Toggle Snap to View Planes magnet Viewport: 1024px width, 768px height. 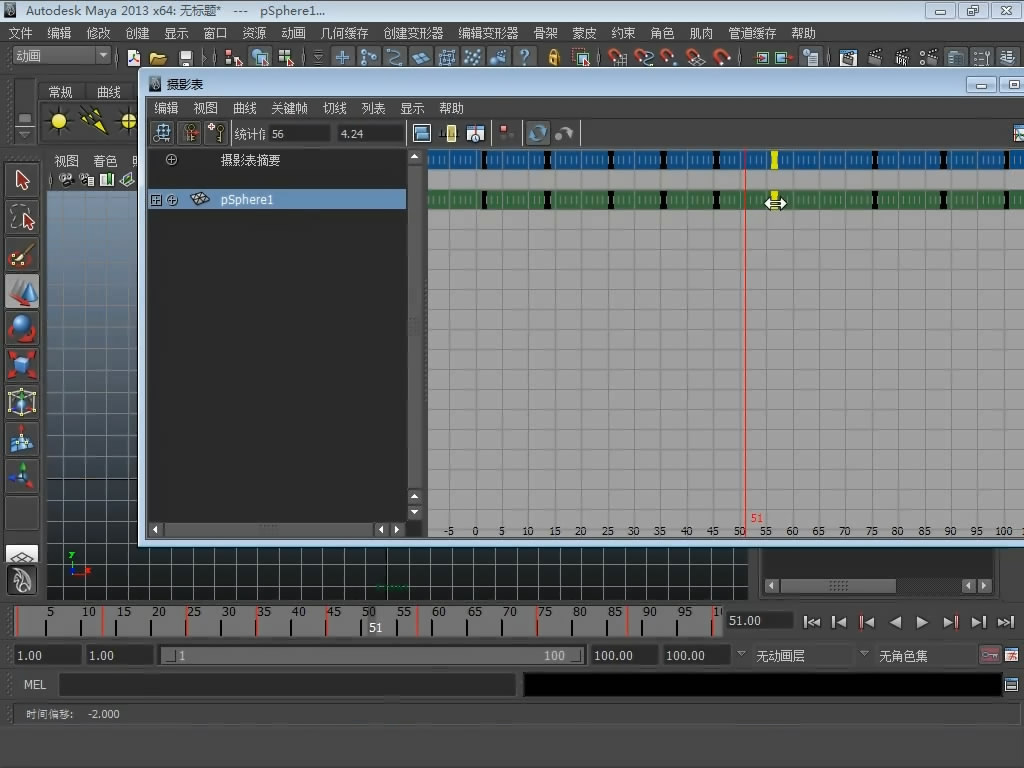[696, 57]
